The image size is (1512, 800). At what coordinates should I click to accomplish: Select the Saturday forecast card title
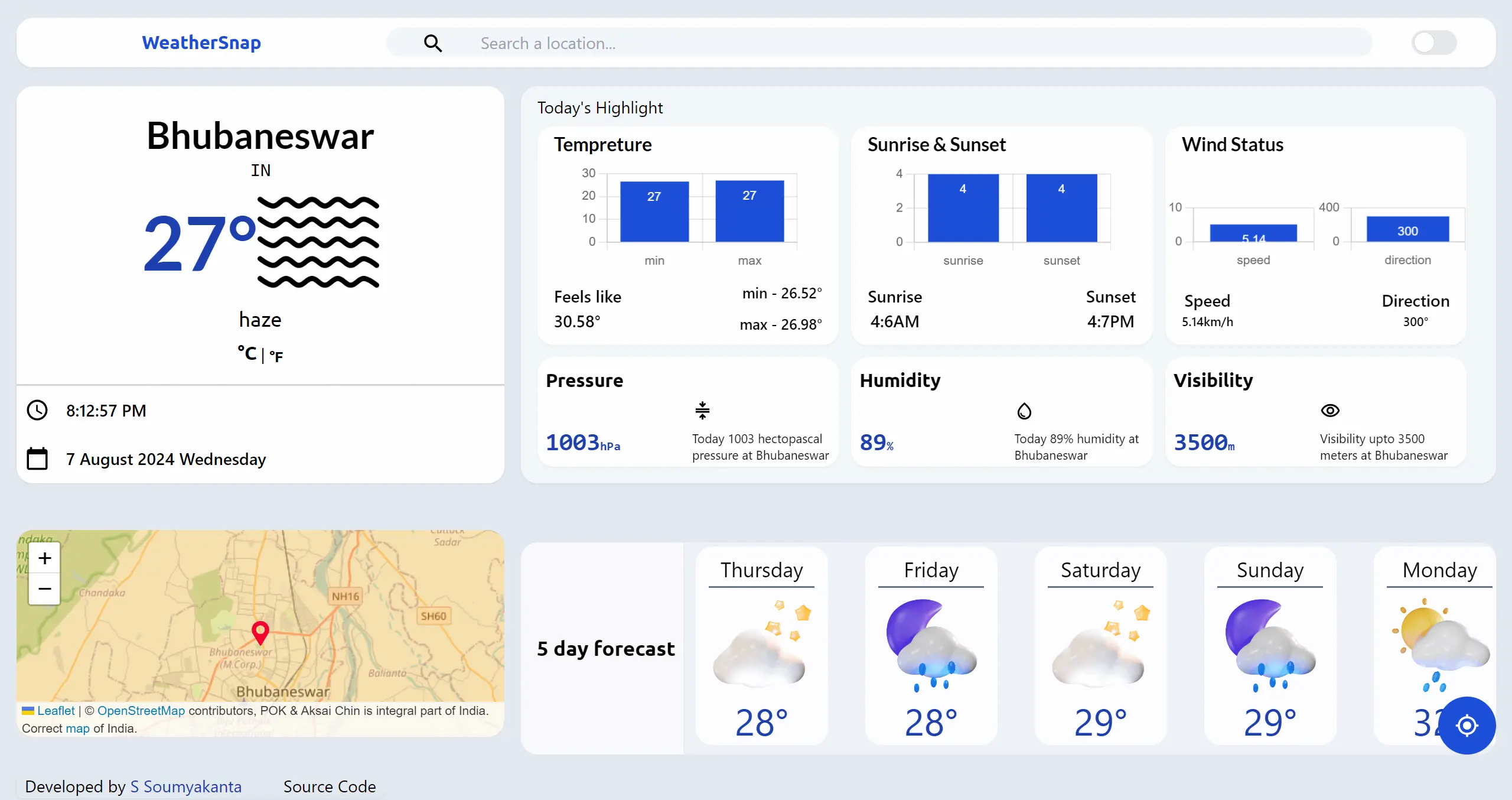tap(1101, 570)
